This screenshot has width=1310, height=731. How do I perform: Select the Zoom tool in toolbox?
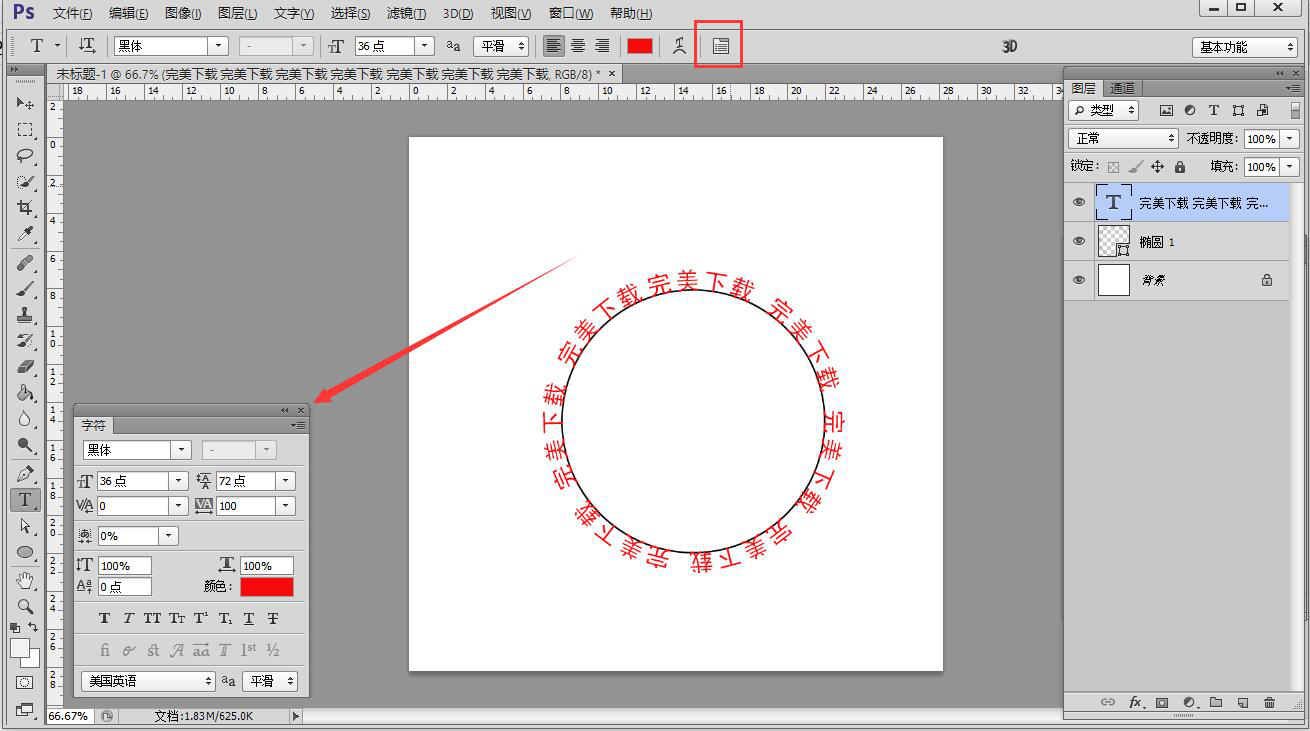(x=25, y=606)
